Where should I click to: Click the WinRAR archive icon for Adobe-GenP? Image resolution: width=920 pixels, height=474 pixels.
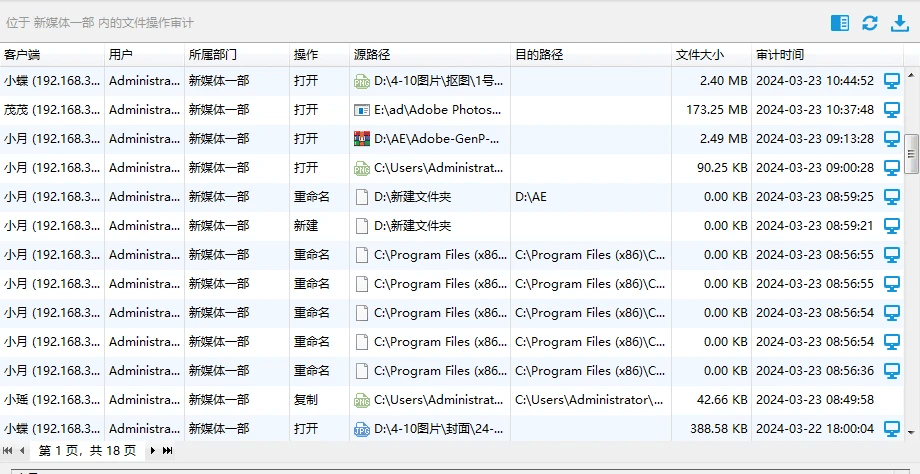click(x=362, y=139)
